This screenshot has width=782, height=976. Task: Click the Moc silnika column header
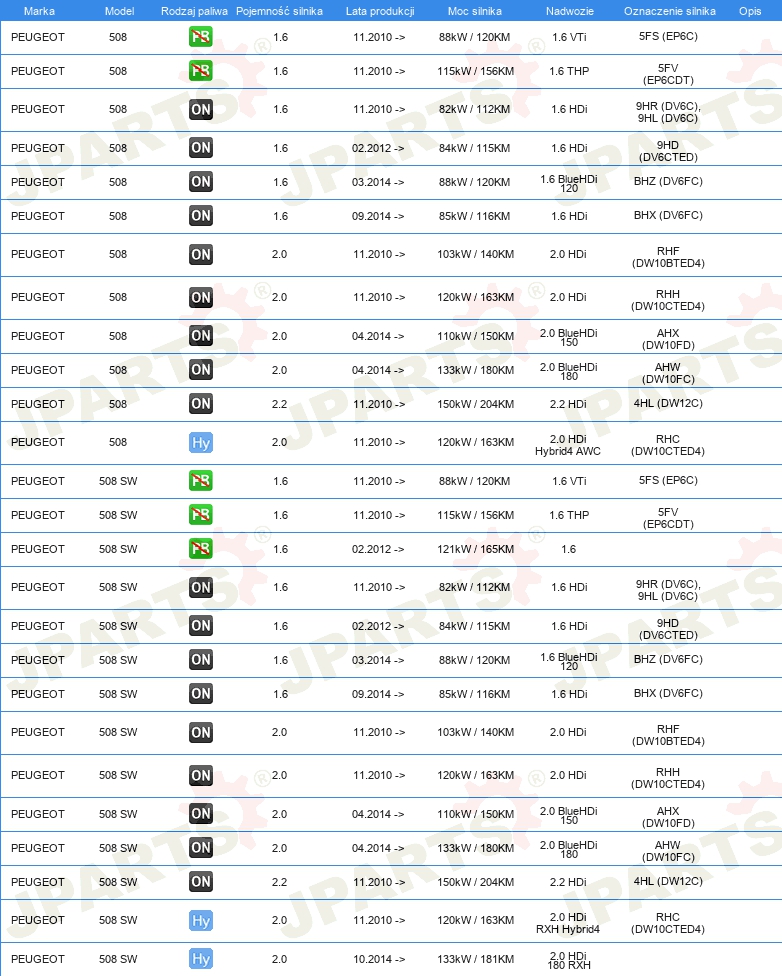coord(474,11)
